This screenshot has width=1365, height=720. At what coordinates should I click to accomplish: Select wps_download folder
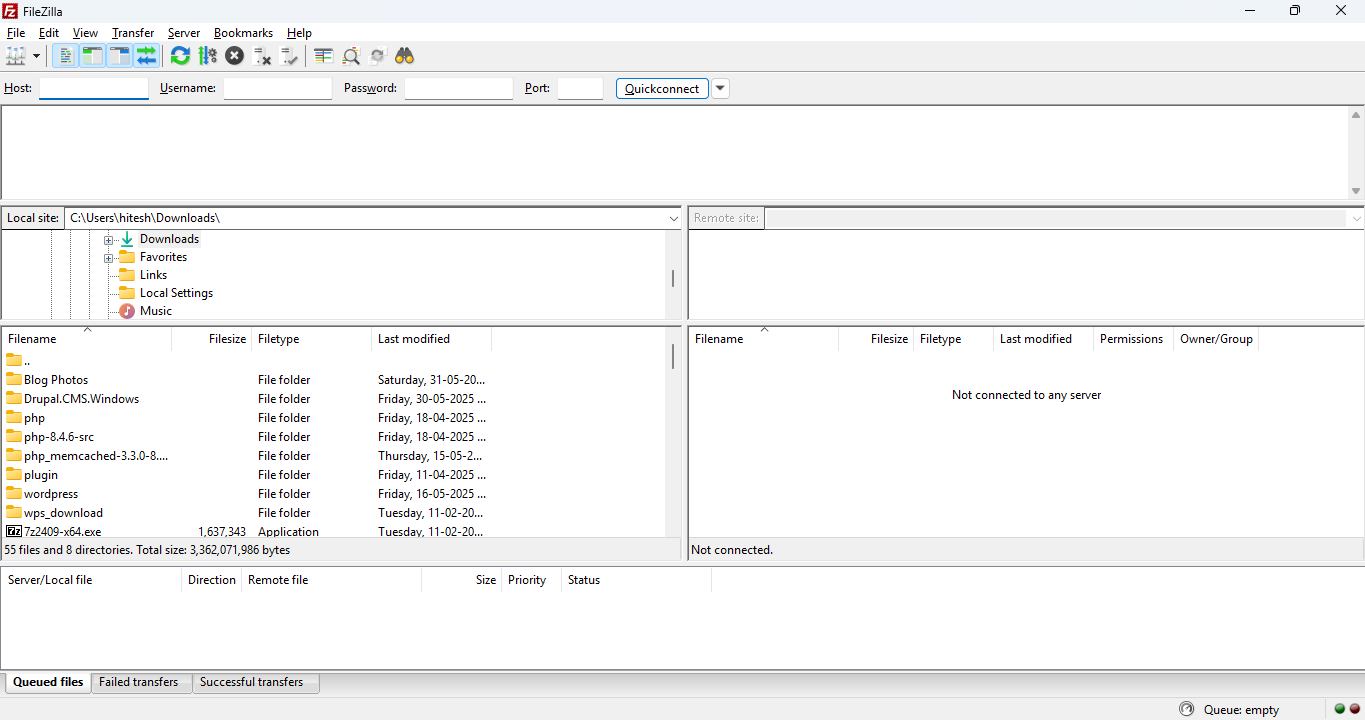coord(63,513)
